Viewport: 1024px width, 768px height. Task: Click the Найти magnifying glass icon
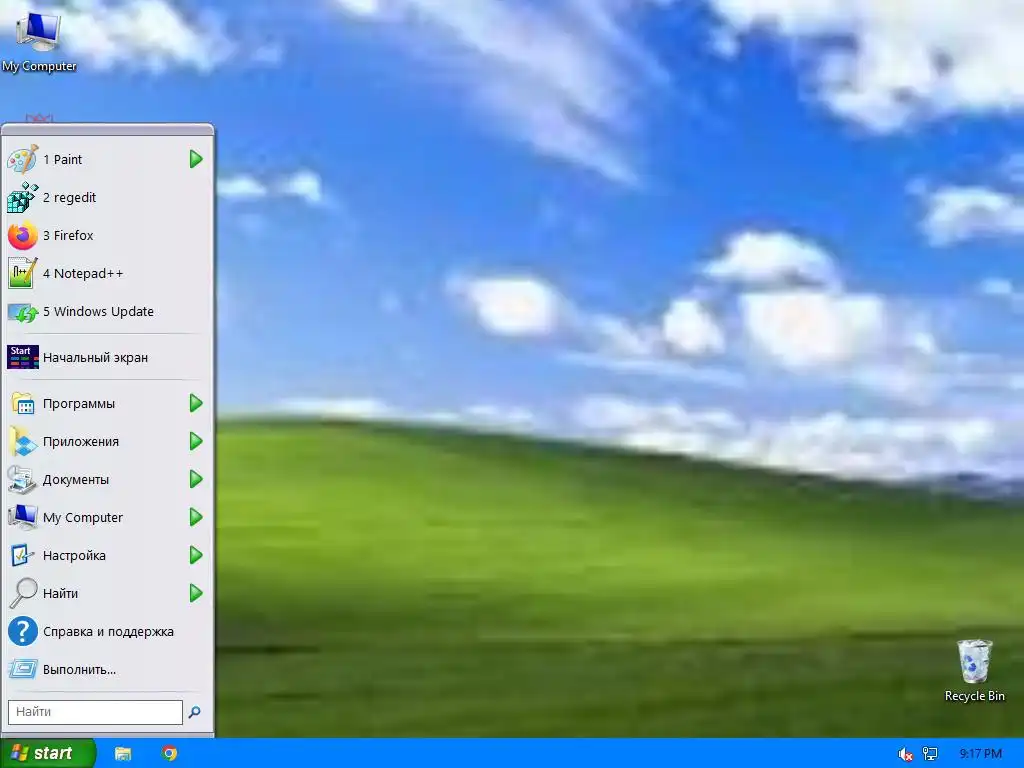point(23,593)
